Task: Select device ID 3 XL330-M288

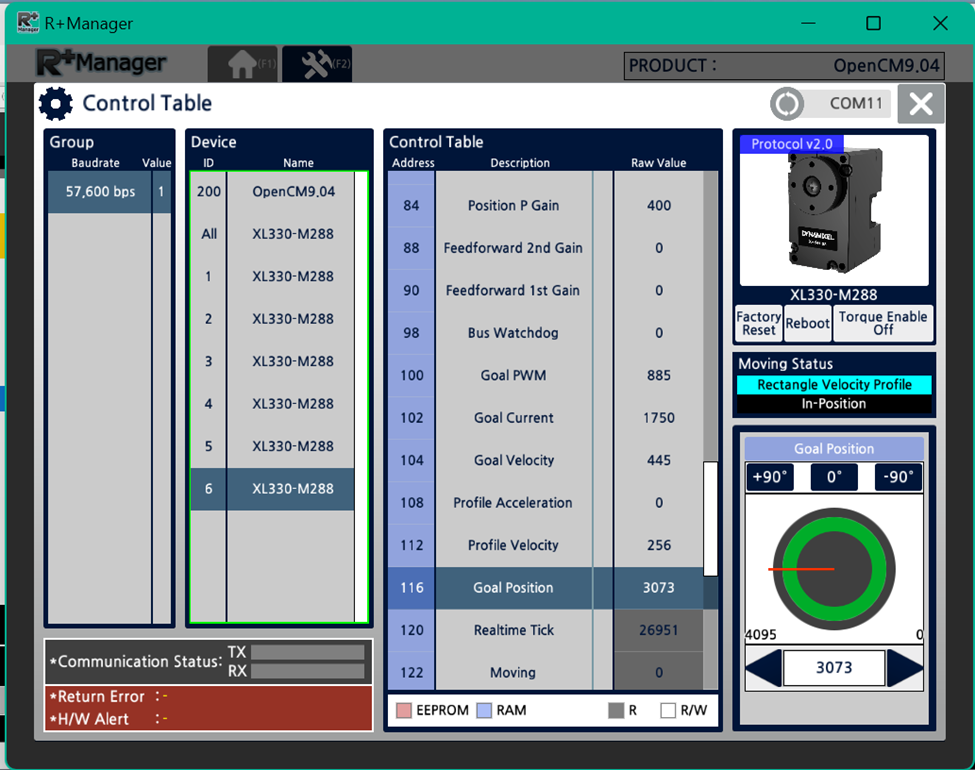Action: 272,361
